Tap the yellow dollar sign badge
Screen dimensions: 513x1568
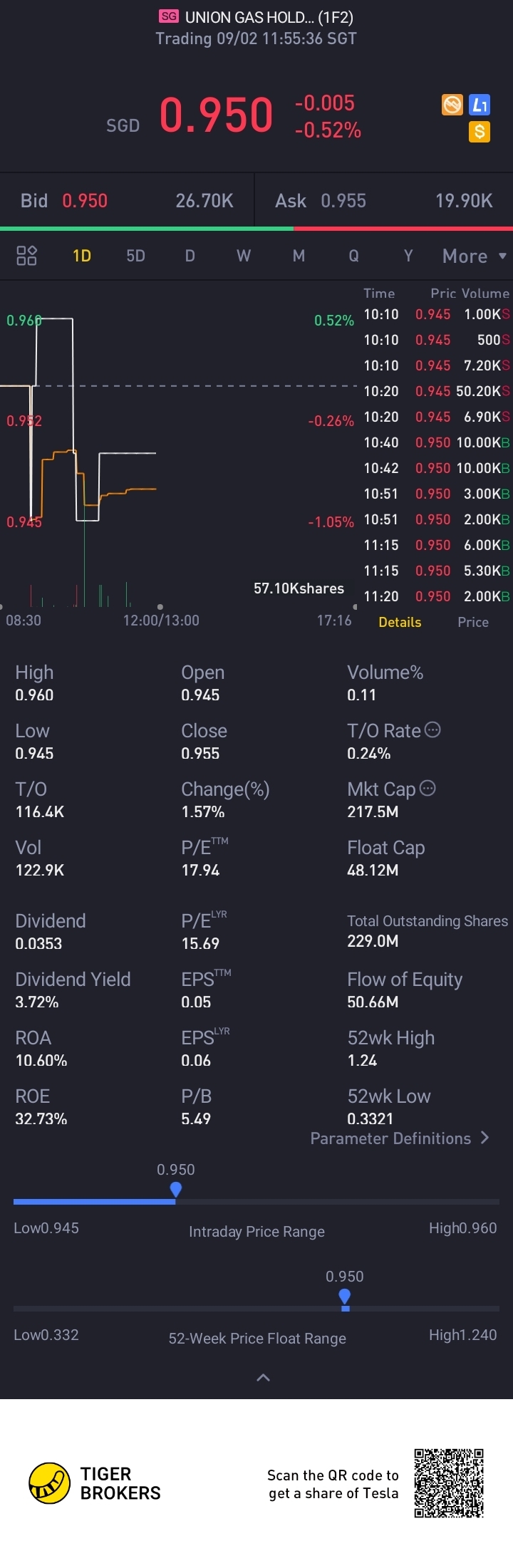[480, 132]
